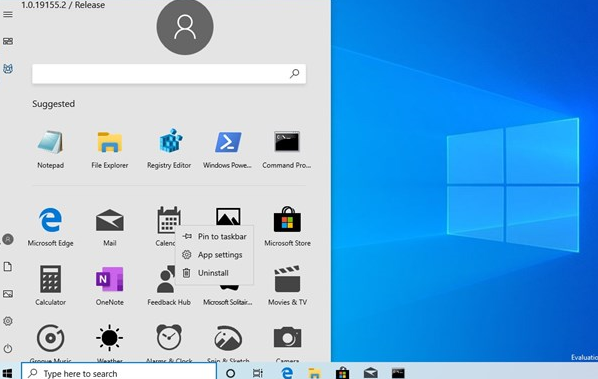Open Microsoft Store from the taskbar
Screen dimensions: 598x379
[342, 373]
